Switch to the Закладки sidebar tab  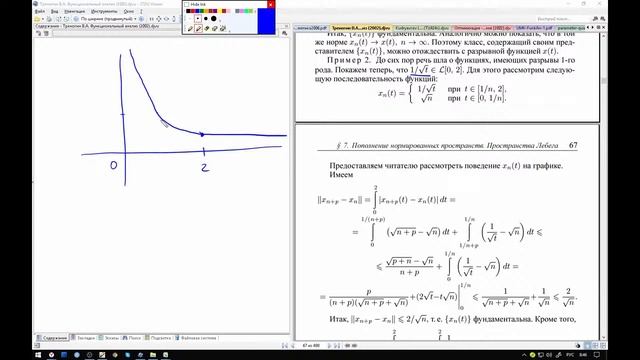point(83,338)
